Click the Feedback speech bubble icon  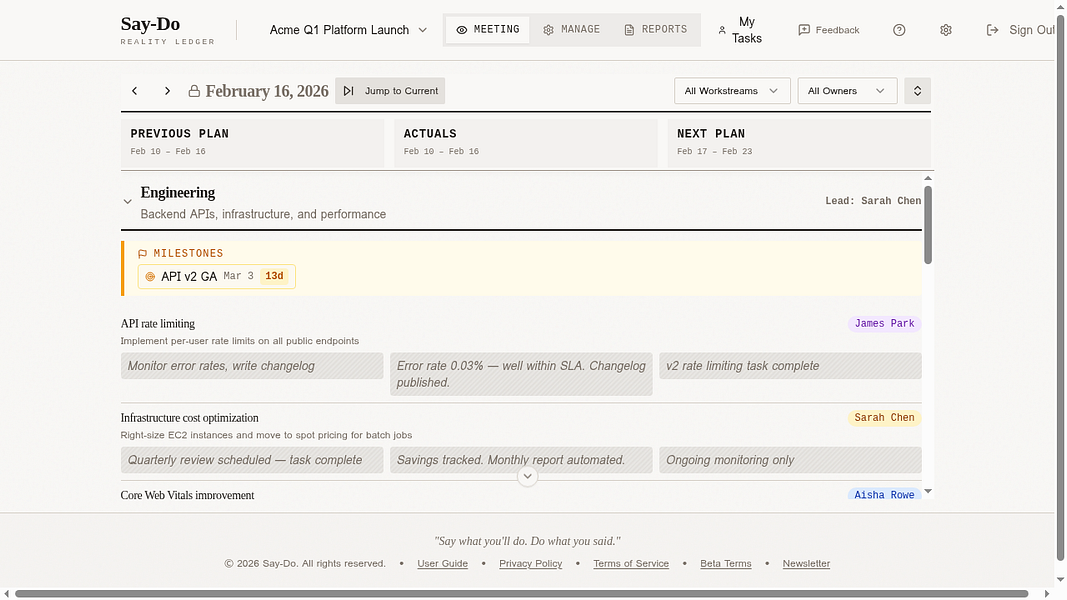pyautogui.click(x=803, y=30)
